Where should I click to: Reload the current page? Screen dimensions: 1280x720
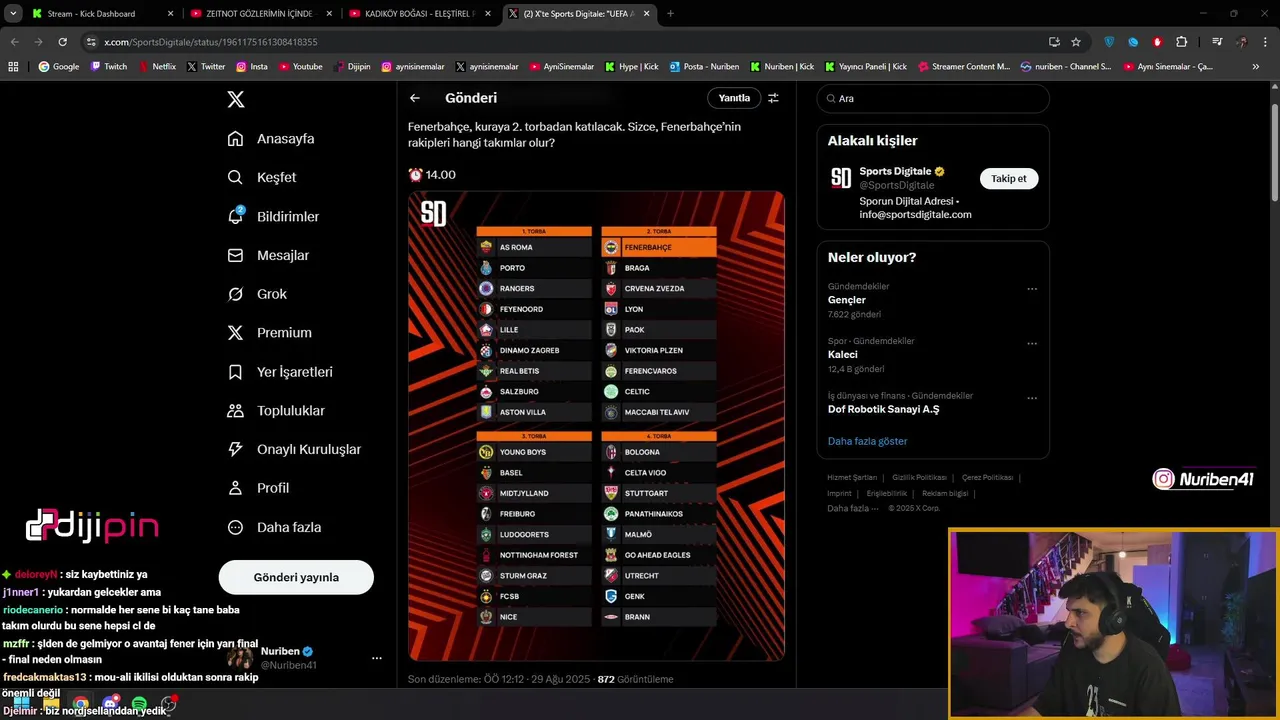pos(62,42)
